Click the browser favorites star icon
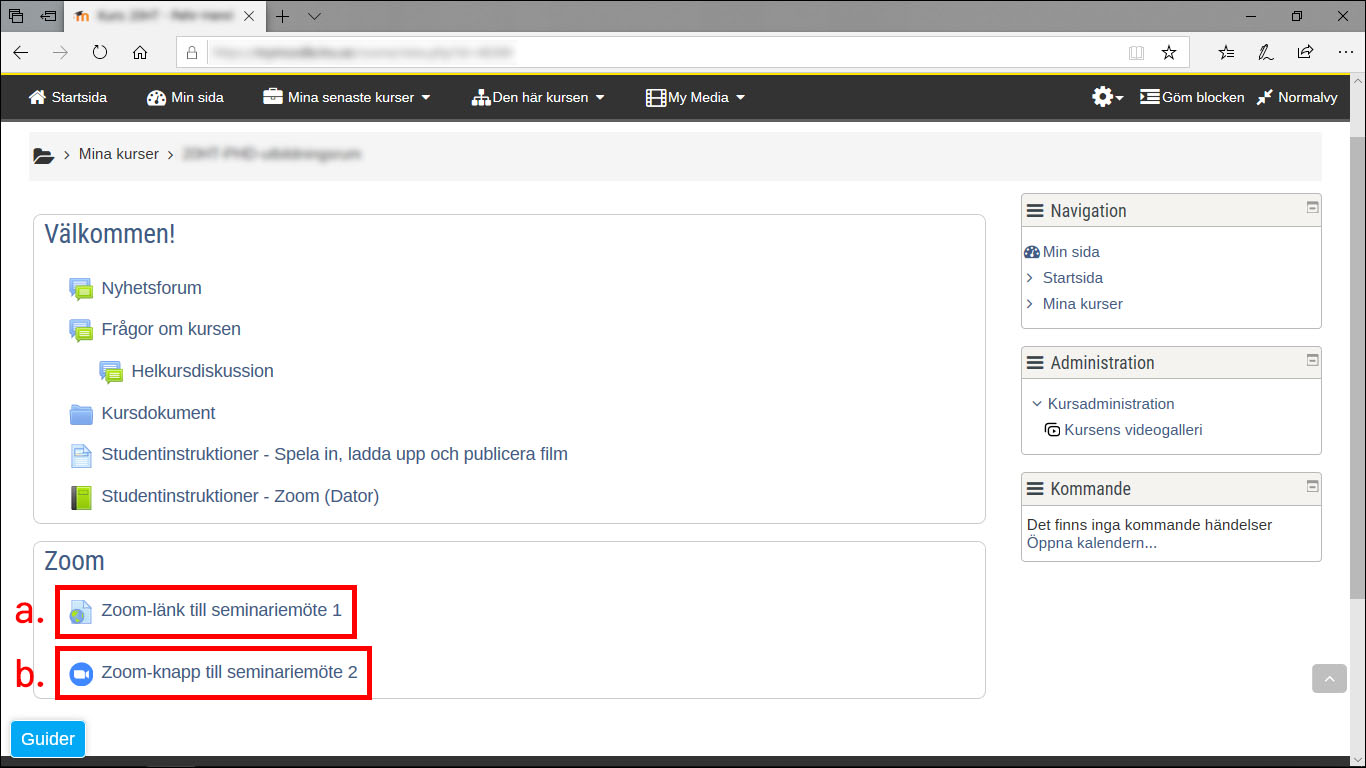 pyautogui.click(x=1168, y=53)
